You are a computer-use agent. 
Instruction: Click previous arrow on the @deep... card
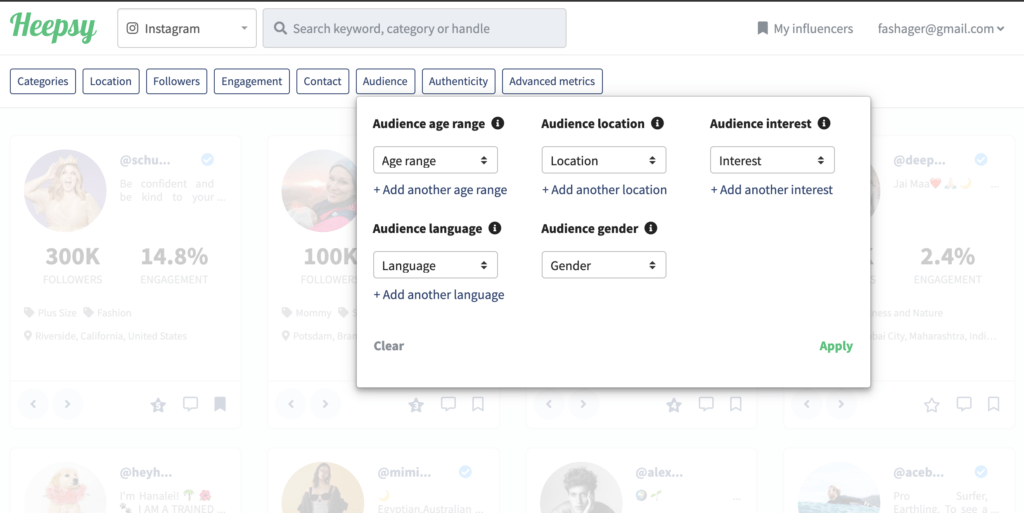808,405
